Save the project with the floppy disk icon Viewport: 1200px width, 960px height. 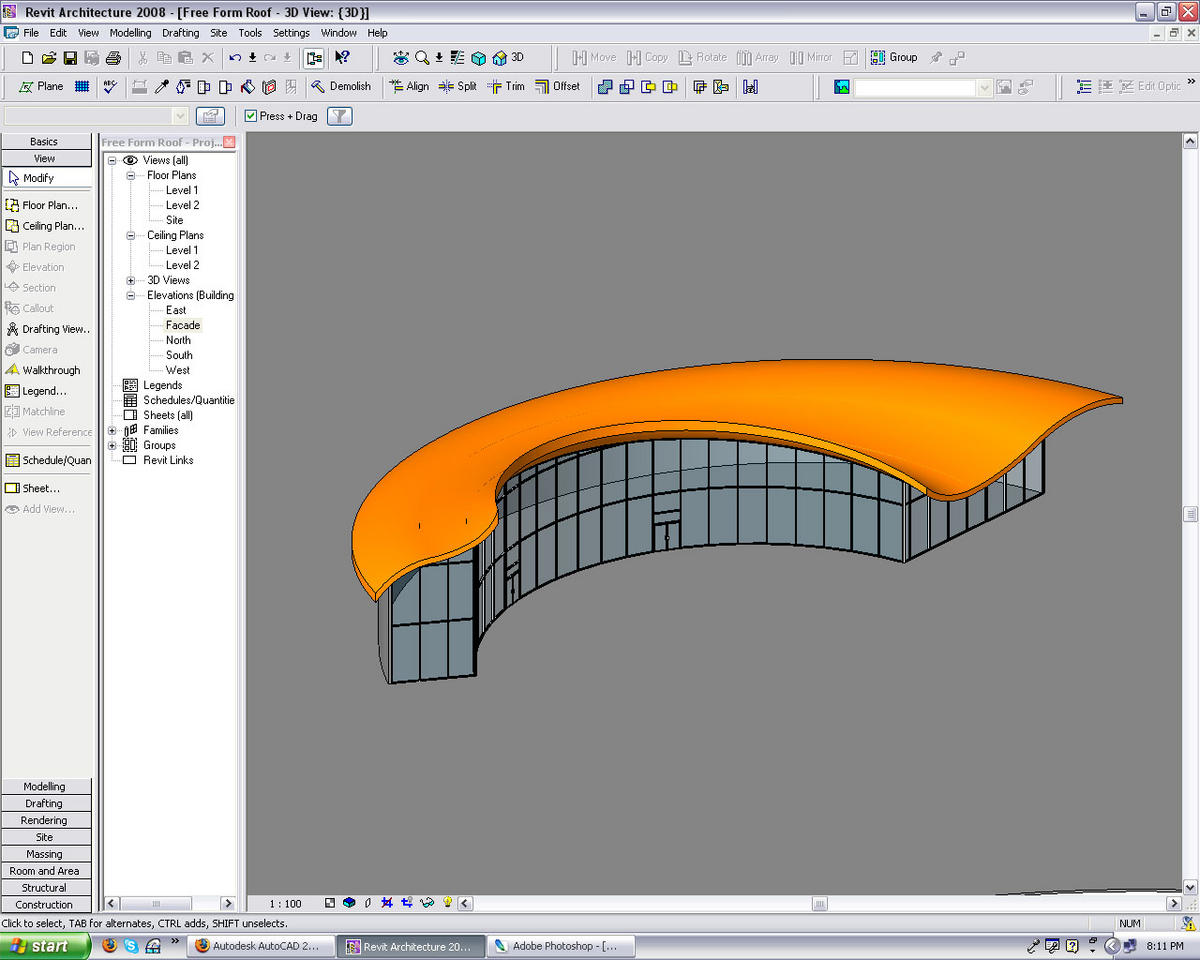click(70, 58)
